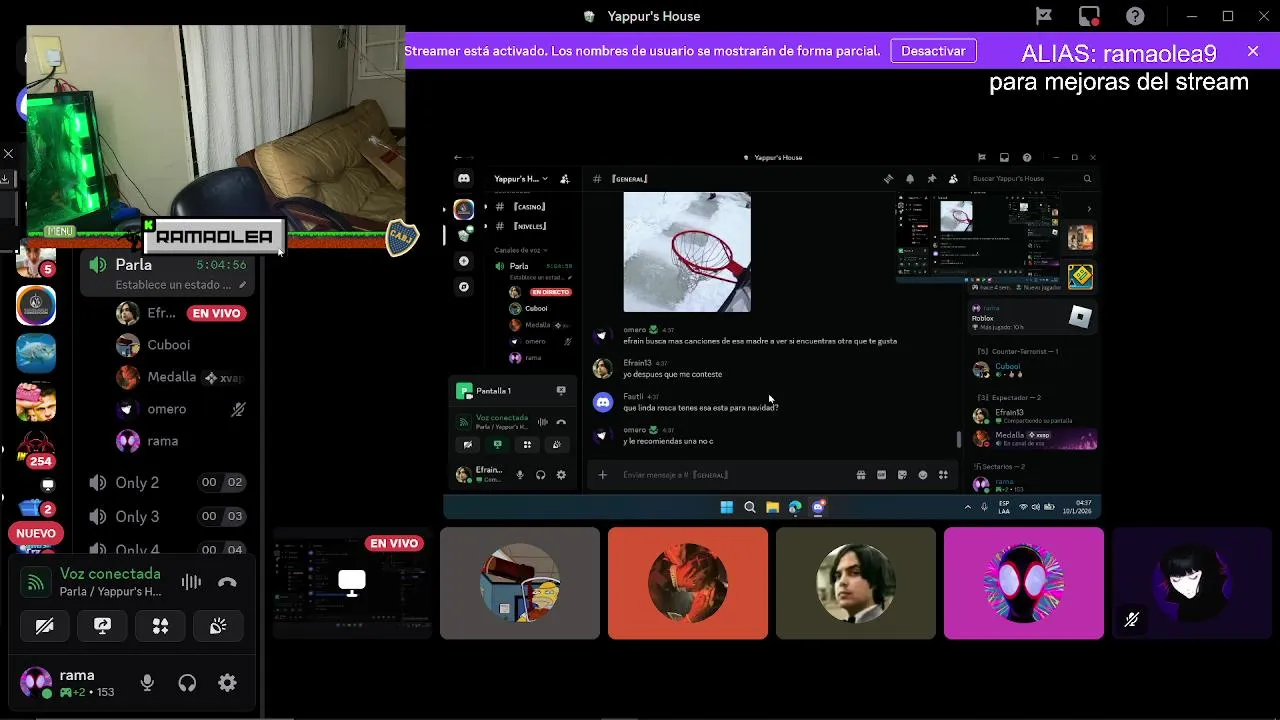In streamed window, toggle Efrain's headphones icon

click(540, 475)
